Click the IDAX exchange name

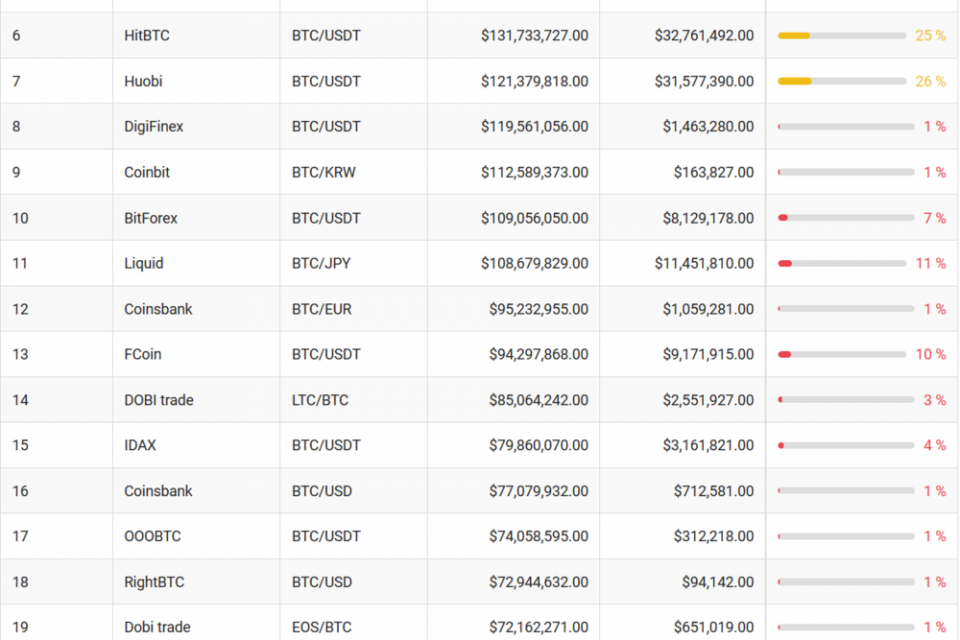[140, 445]
